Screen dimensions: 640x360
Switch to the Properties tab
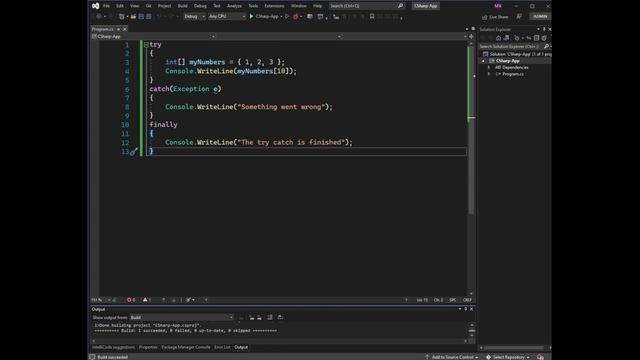point(148,347)
